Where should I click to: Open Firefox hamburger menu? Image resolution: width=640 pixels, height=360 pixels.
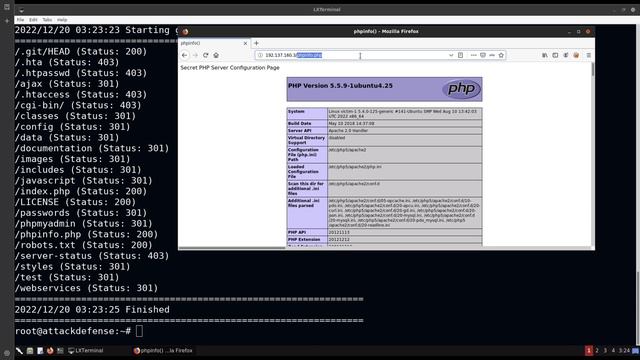point(589,55)
